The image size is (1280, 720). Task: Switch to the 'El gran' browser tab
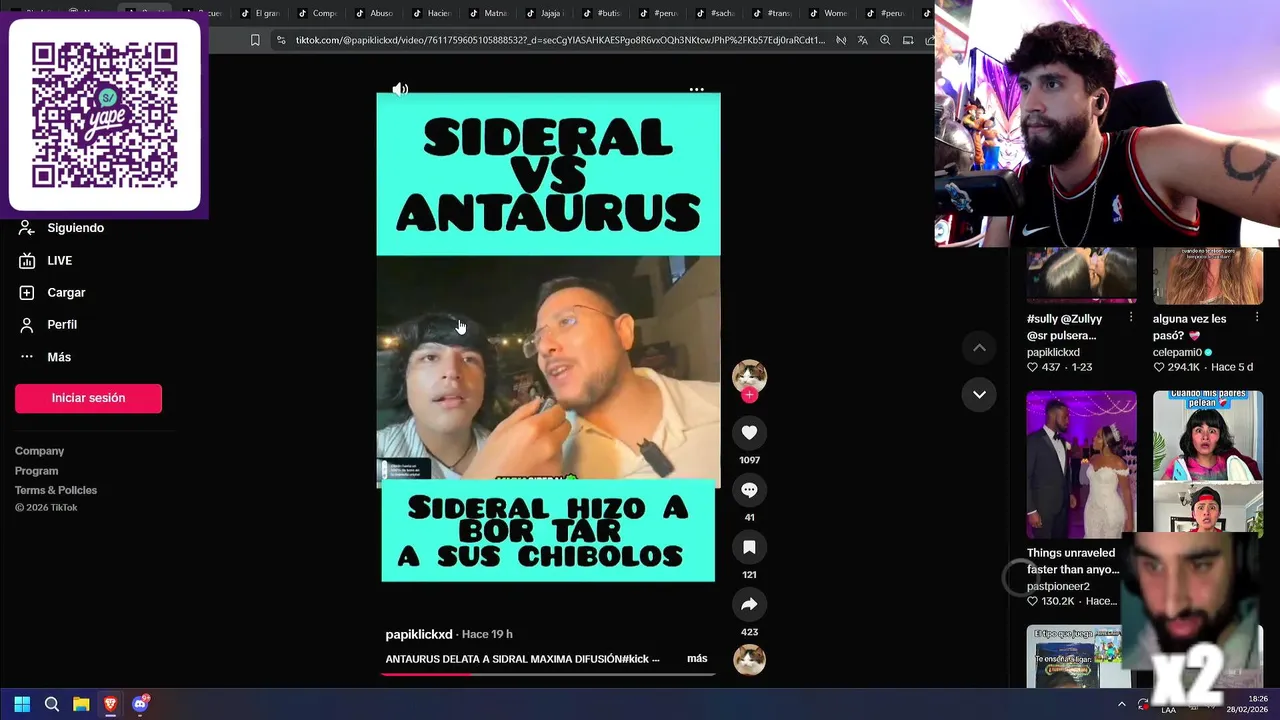pos(261,13)
